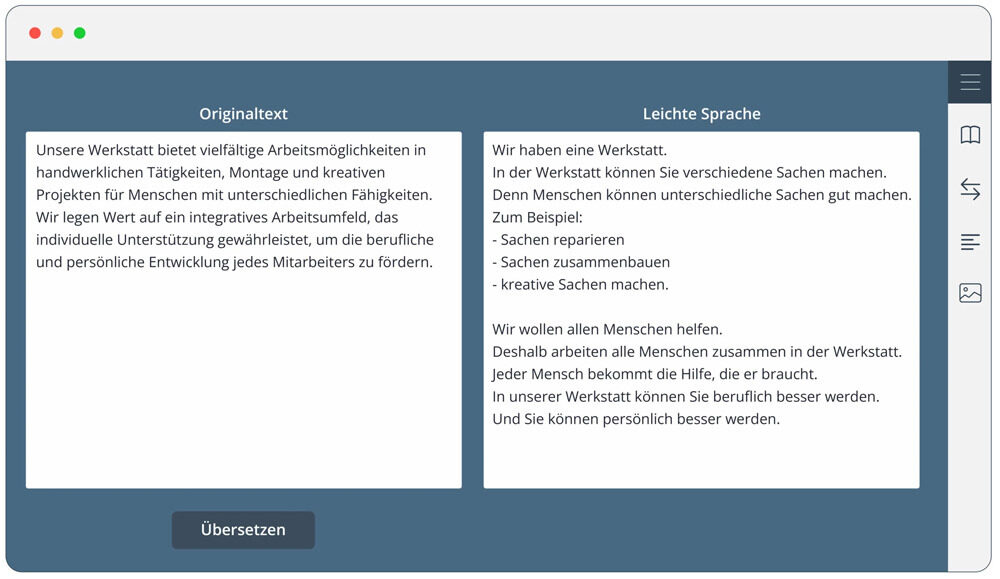This screenshot has width=1000, height=579.
Task: Click the Originaltext heading
Action: [244, 114]
